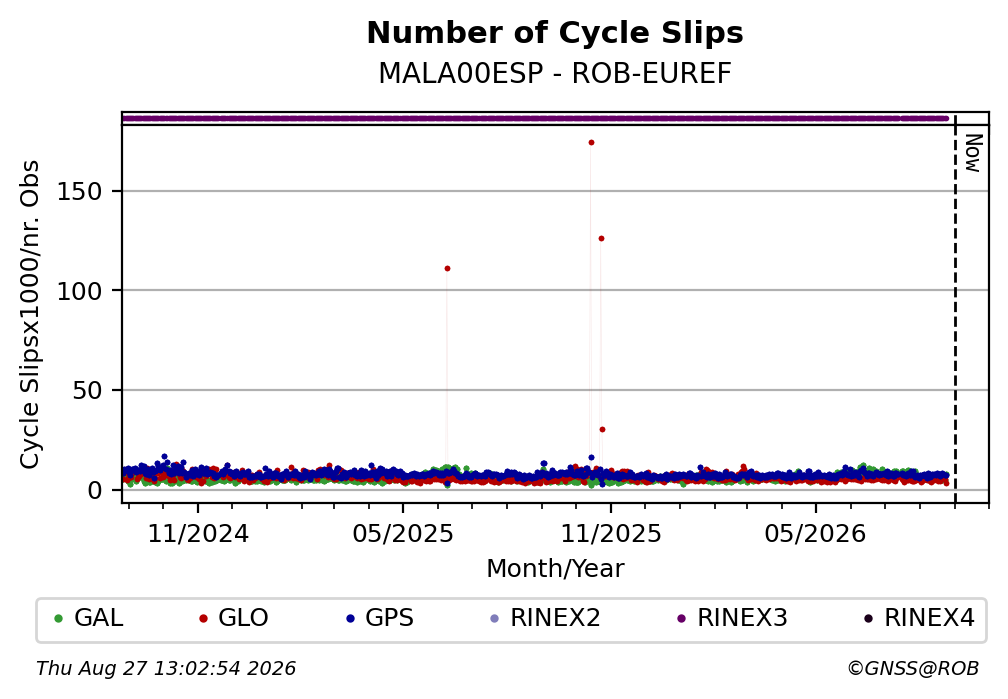Click the RINEX4 legend marker
Viewport: 1008px width, 699px height.
[868, 619]
